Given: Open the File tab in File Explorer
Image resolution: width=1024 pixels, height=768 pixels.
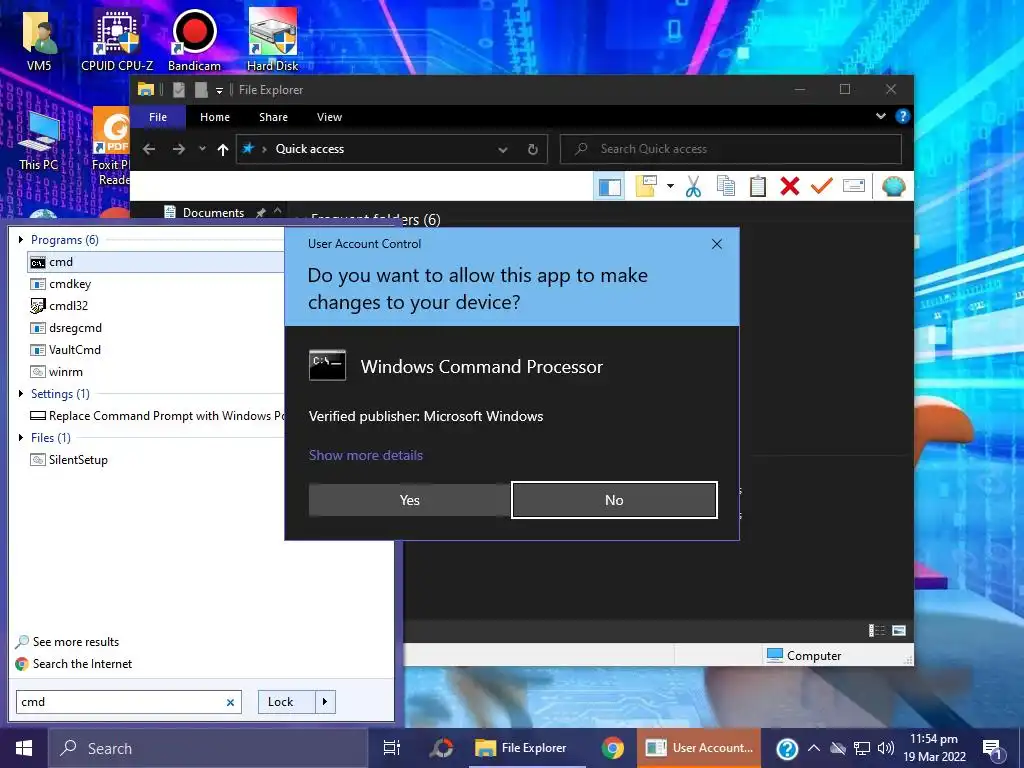Looking at the screenshot, I should pyautogui.click(x=158, y=117).
